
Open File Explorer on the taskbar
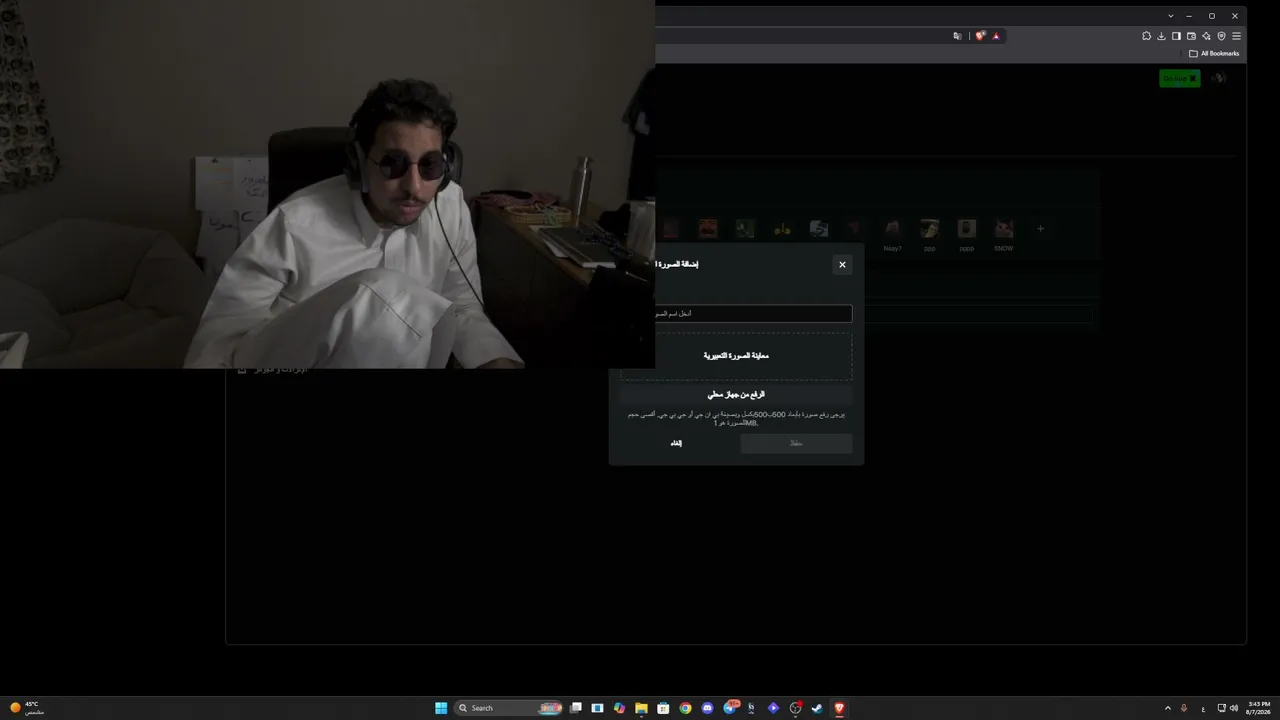(641, 708)
